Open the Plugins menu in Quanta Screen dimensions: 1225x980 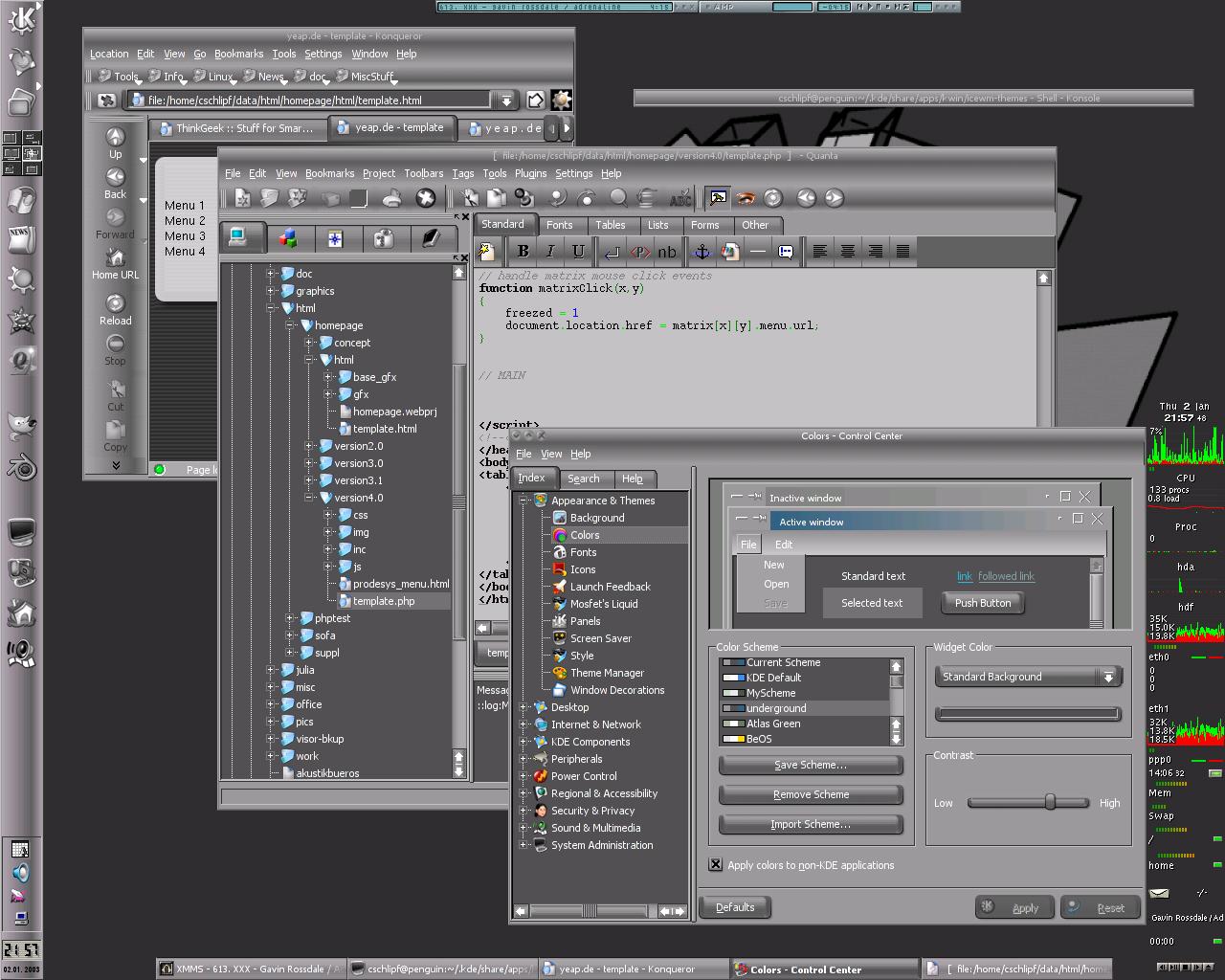pos(530,173)
